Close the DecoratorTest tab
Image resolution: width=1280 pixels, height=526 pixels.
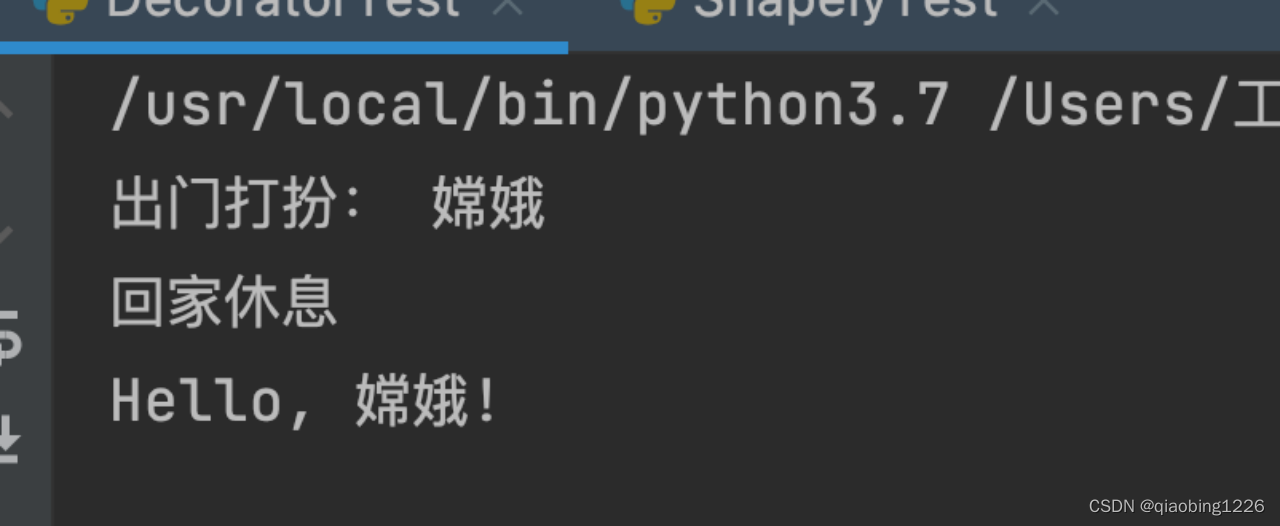click(508, 8)
